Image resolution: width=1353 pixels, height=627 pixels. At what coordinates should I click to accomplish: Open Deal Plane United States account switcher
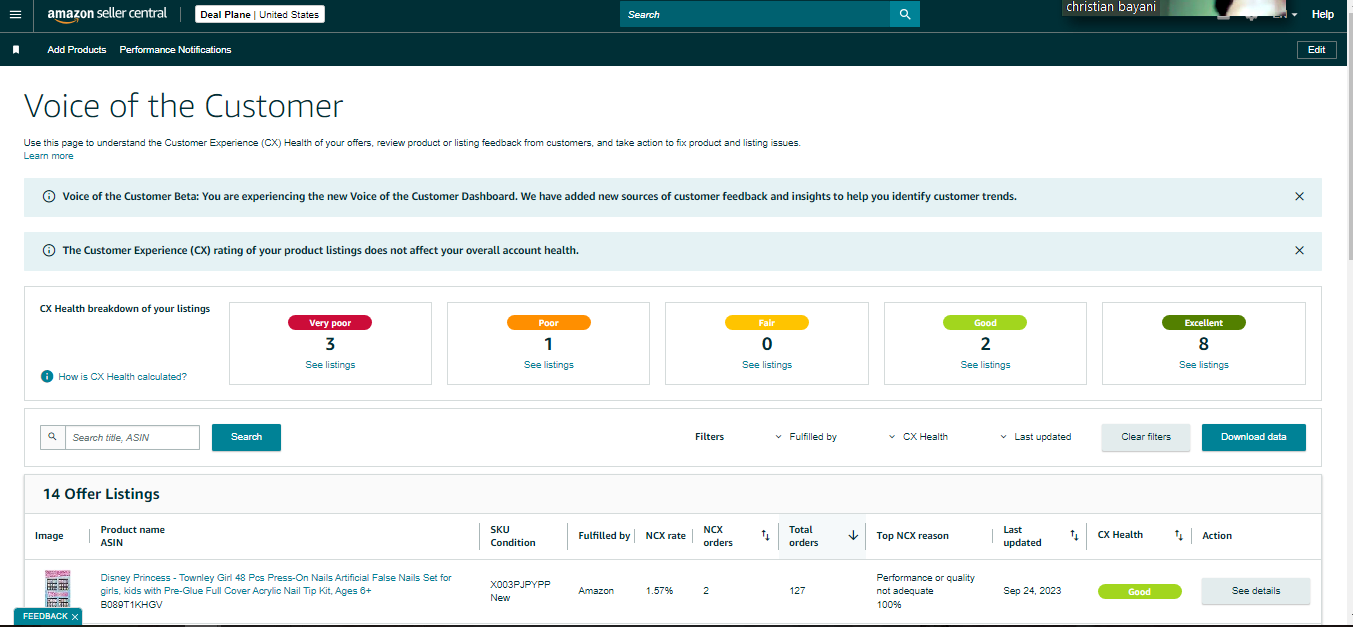[260, 15]
